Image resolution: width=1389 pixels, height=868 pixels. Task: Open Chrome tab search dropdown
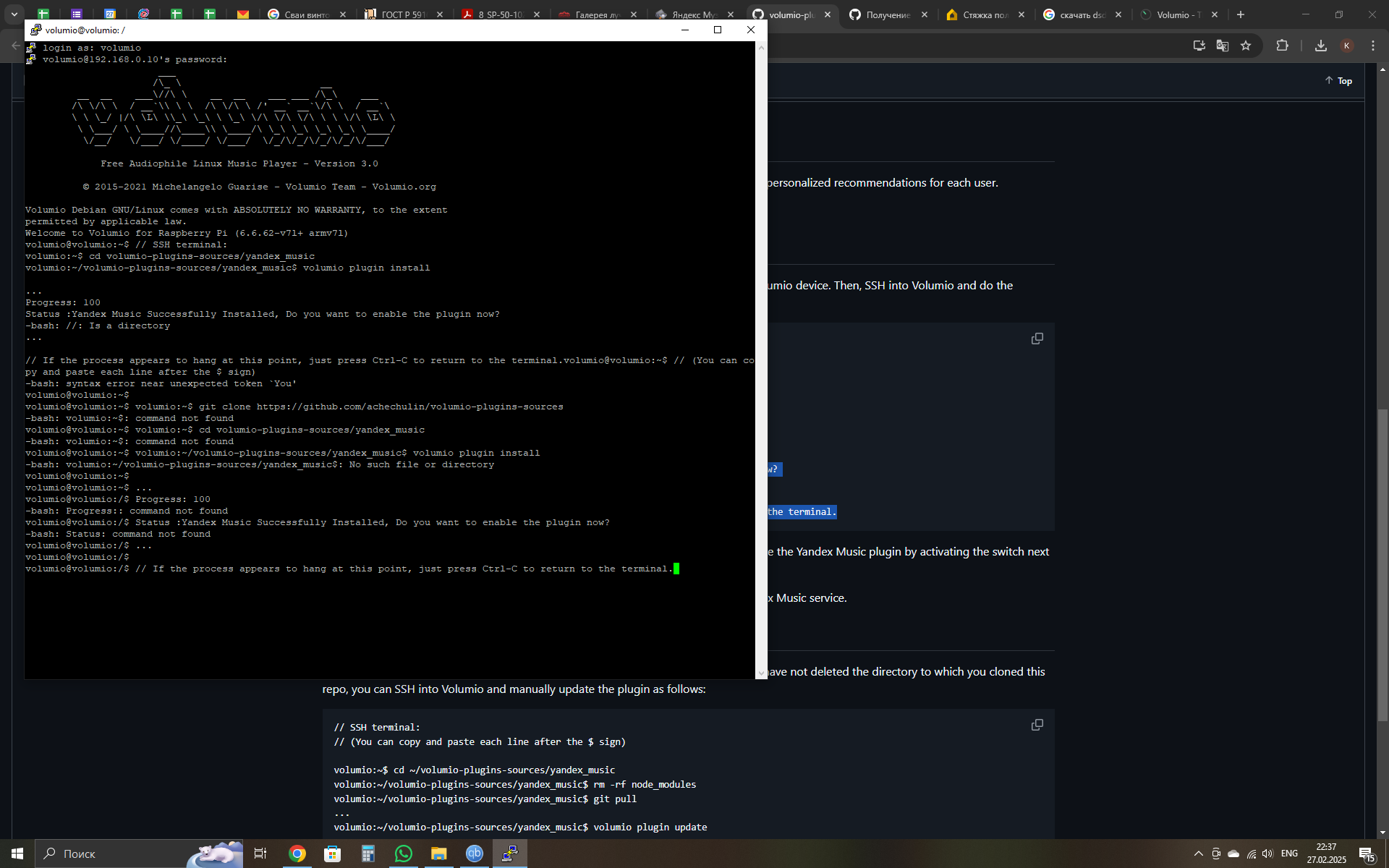tap(14, 14)
